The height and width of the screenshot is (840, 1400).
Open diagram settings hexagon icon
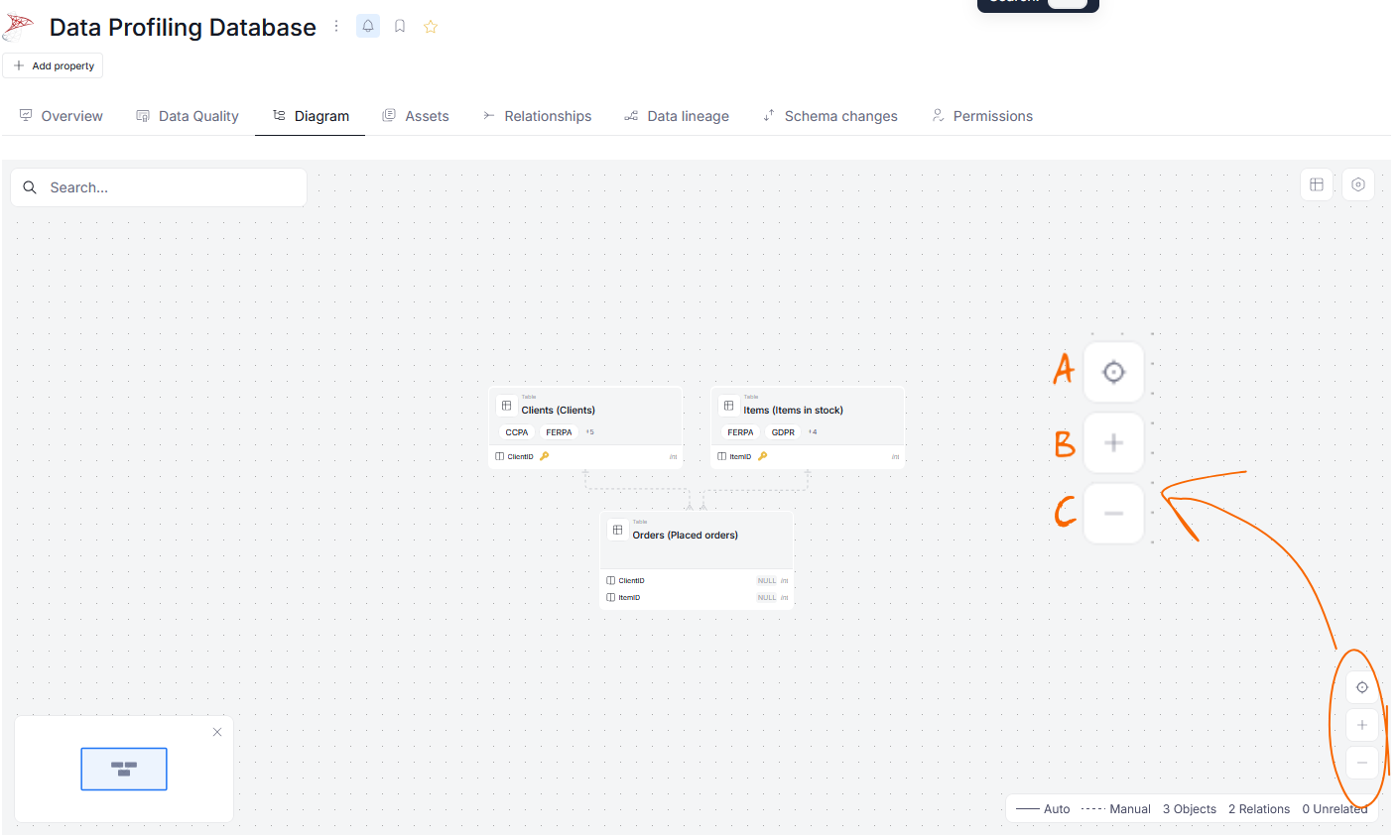[x=1358, y=184]
